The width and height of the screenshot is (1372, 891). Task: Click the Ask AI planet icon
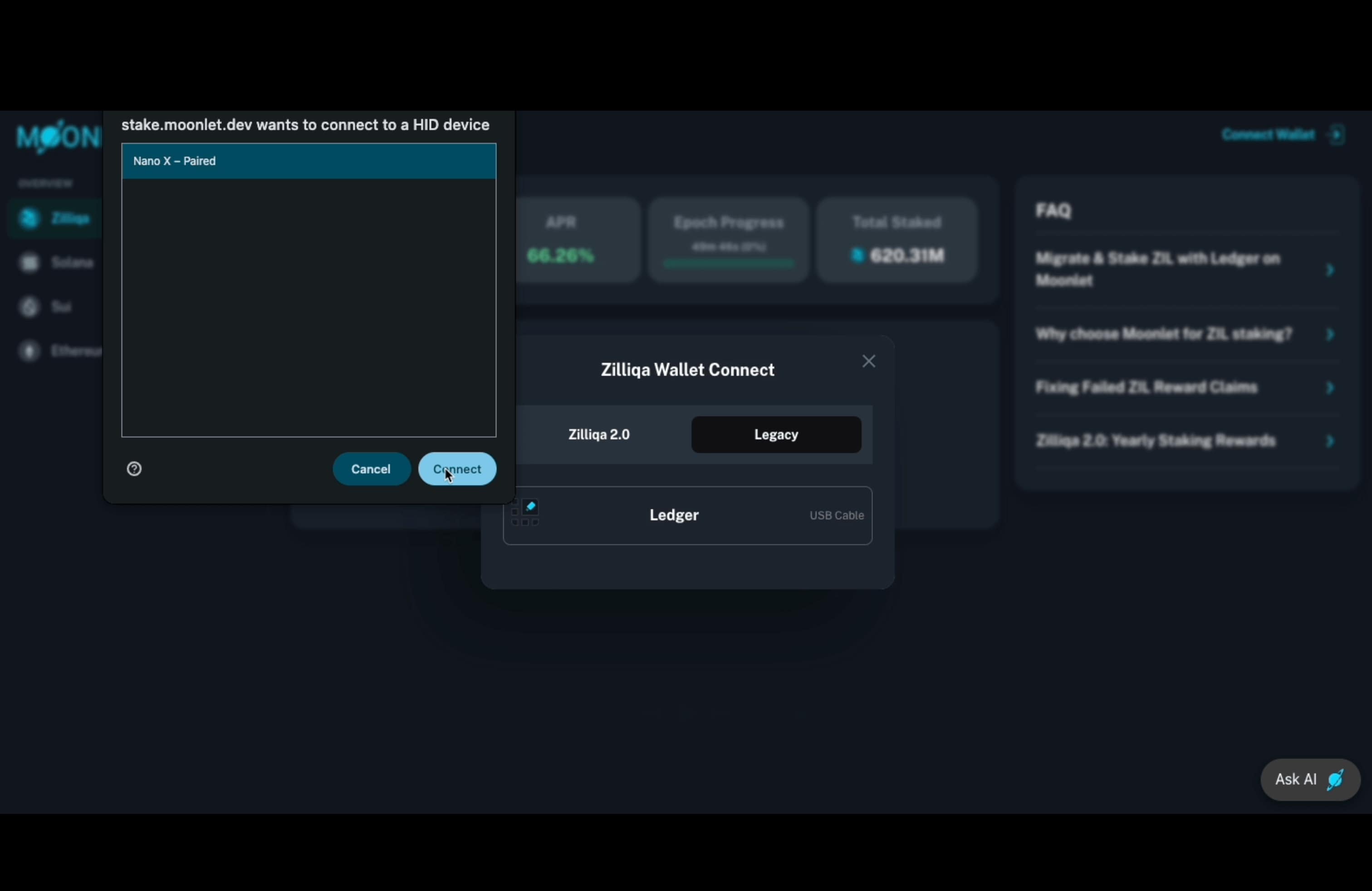coord(1336,780)
